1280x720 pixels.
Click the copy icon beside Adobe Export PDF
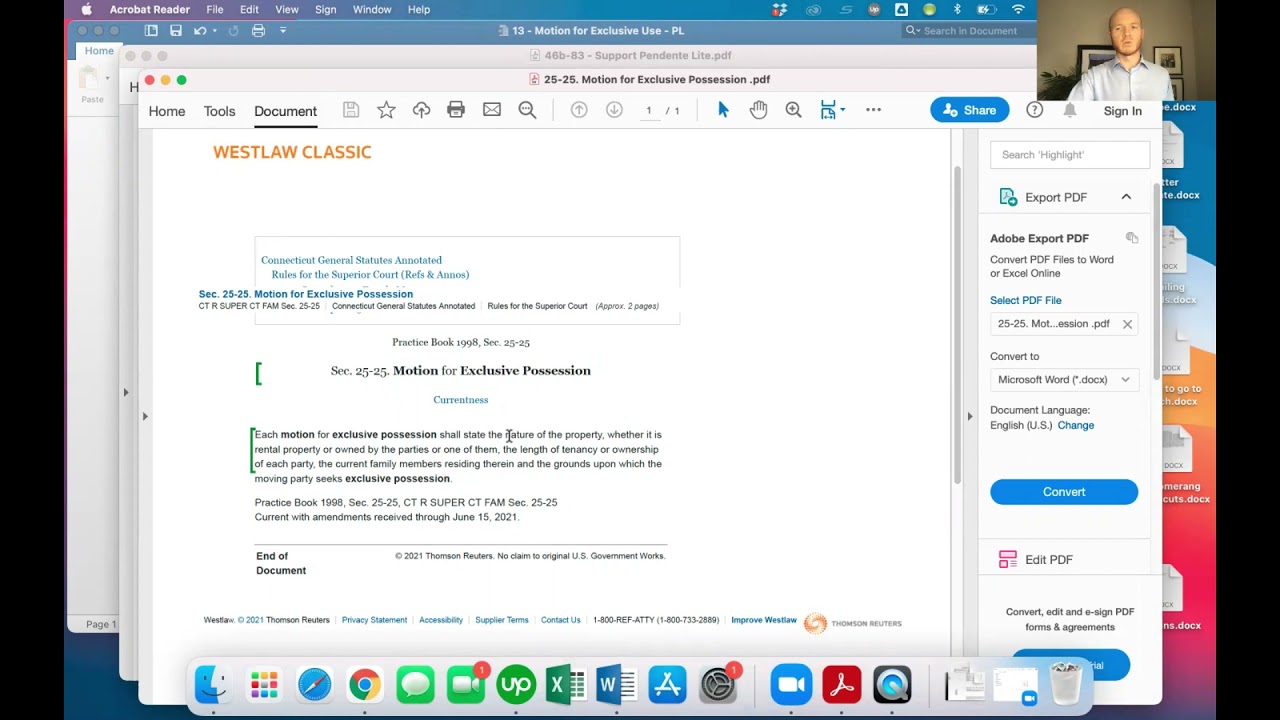[1132, 238]
